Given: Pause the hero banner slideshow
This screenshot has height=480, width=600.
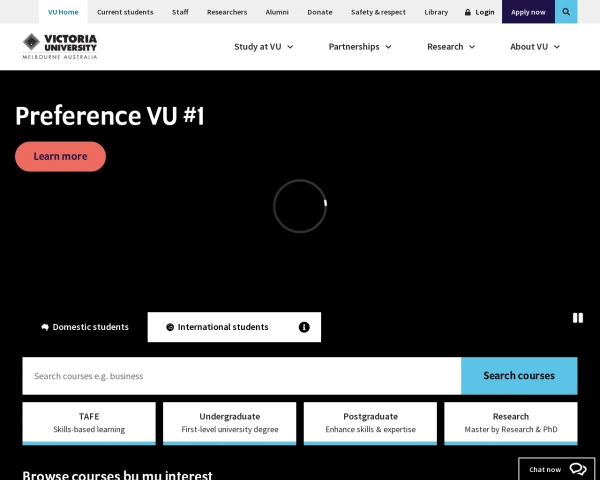Looking at the screenshot, I should [577, 318].
